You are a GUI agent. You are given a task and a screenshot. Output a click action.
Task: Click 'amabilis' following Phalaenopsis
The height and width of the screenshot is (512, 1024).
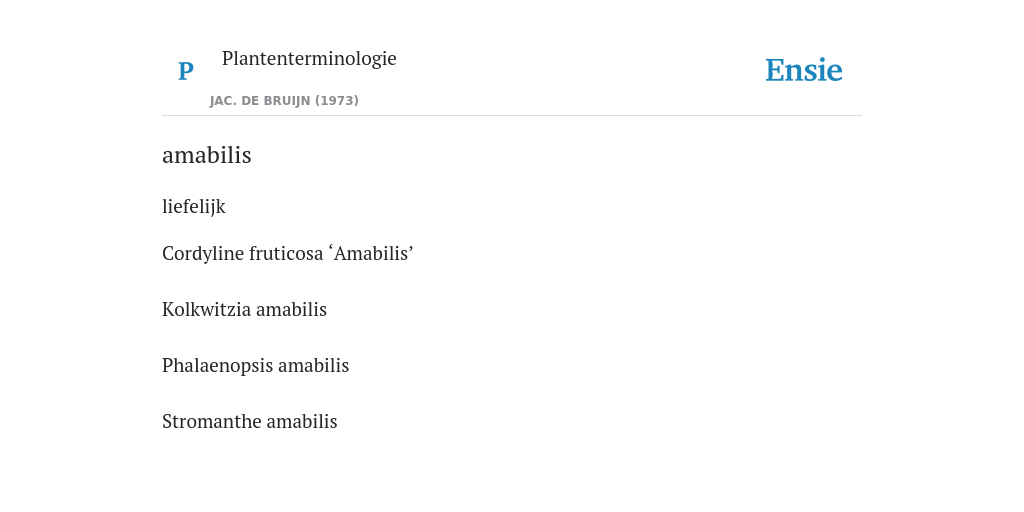(313, 366)
